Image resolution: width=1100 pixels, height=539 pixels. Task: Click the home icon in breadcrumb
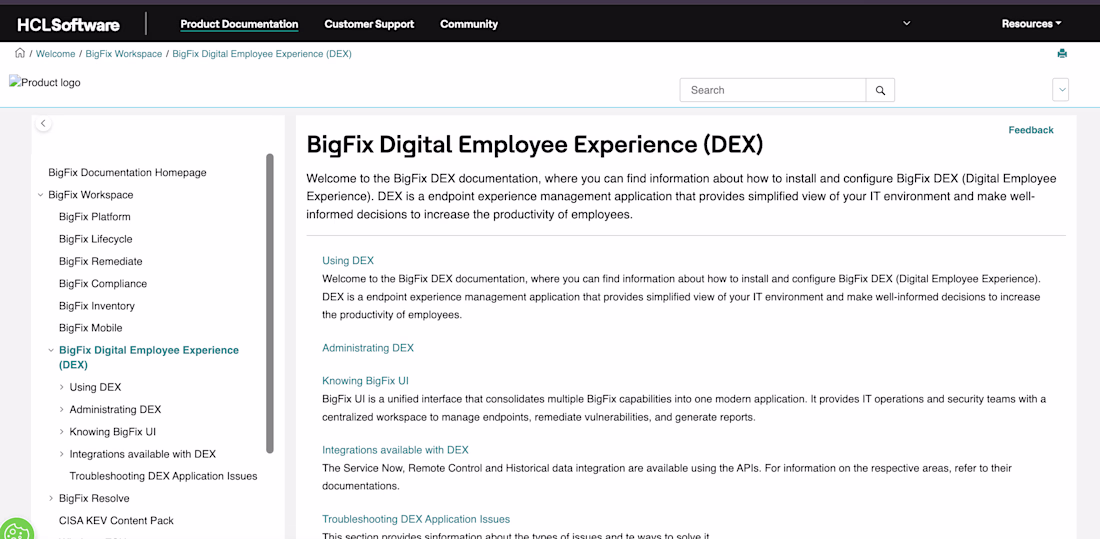point(20,53)
